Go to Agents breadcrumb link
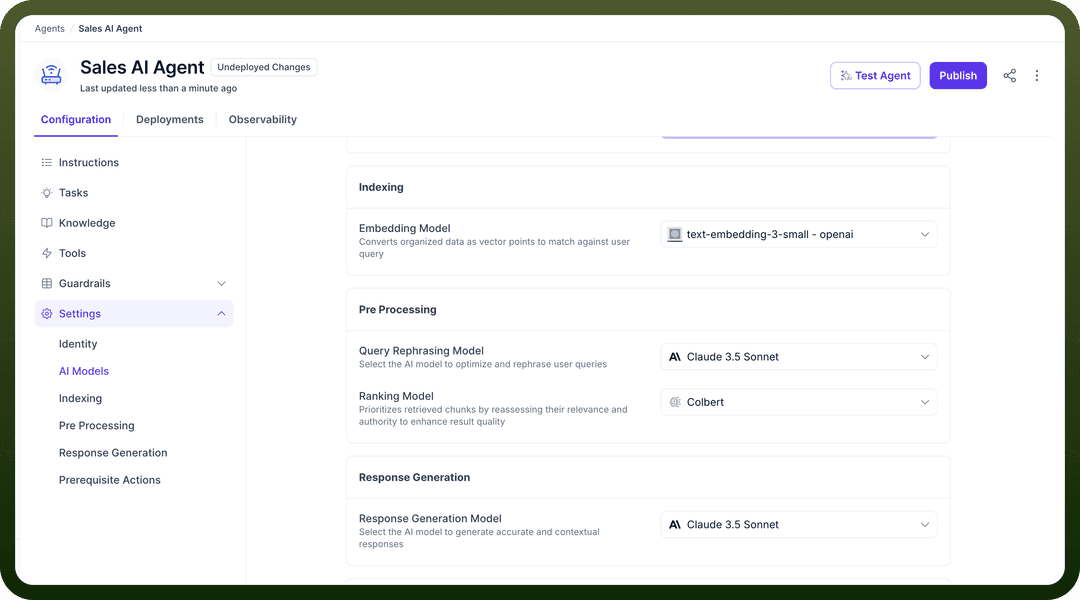This screenshot has width=1080, height=600. coord(50,29)
